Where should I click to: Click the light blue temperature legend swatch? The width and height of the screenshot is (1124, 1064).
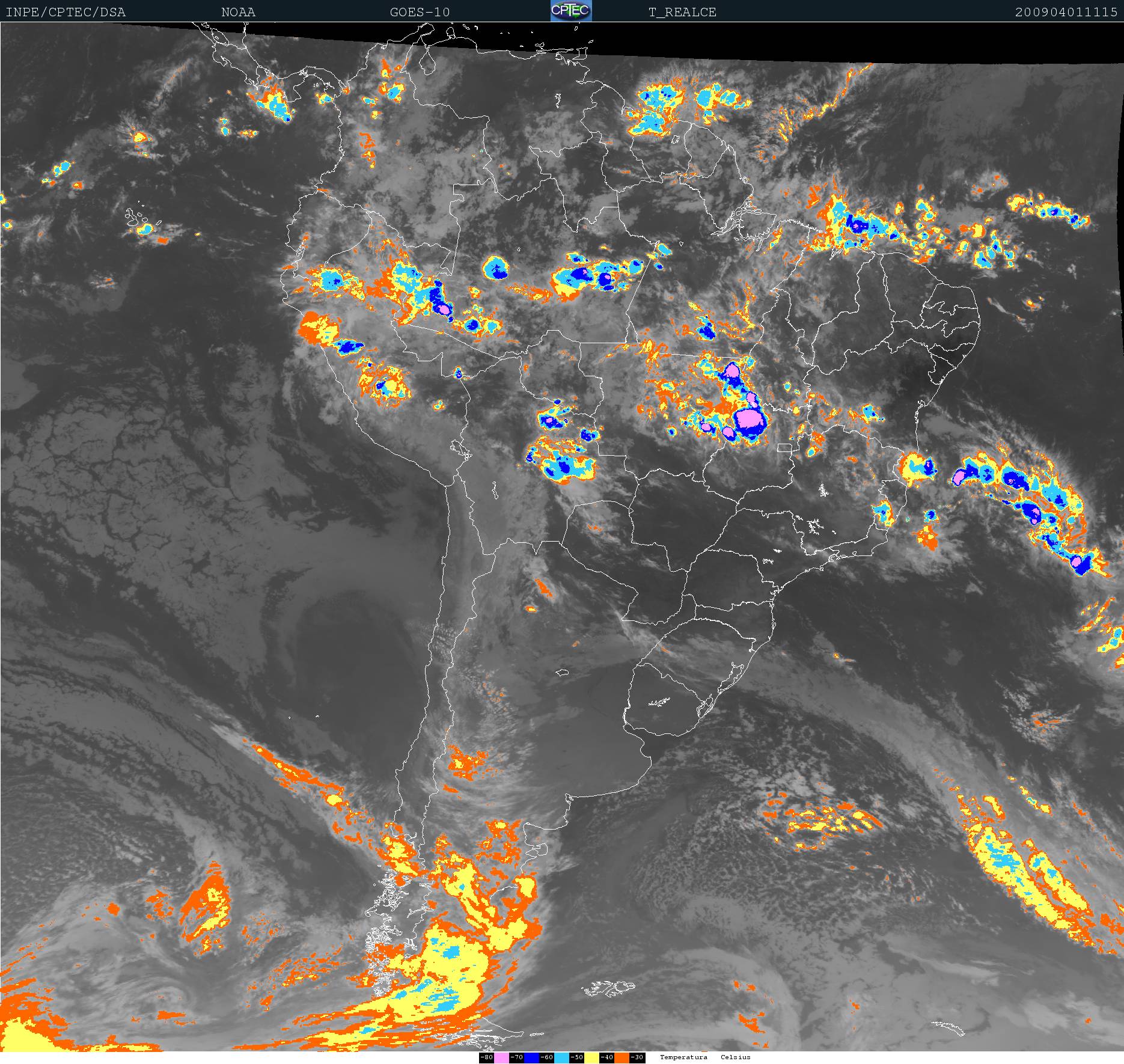click(561, 1057)
